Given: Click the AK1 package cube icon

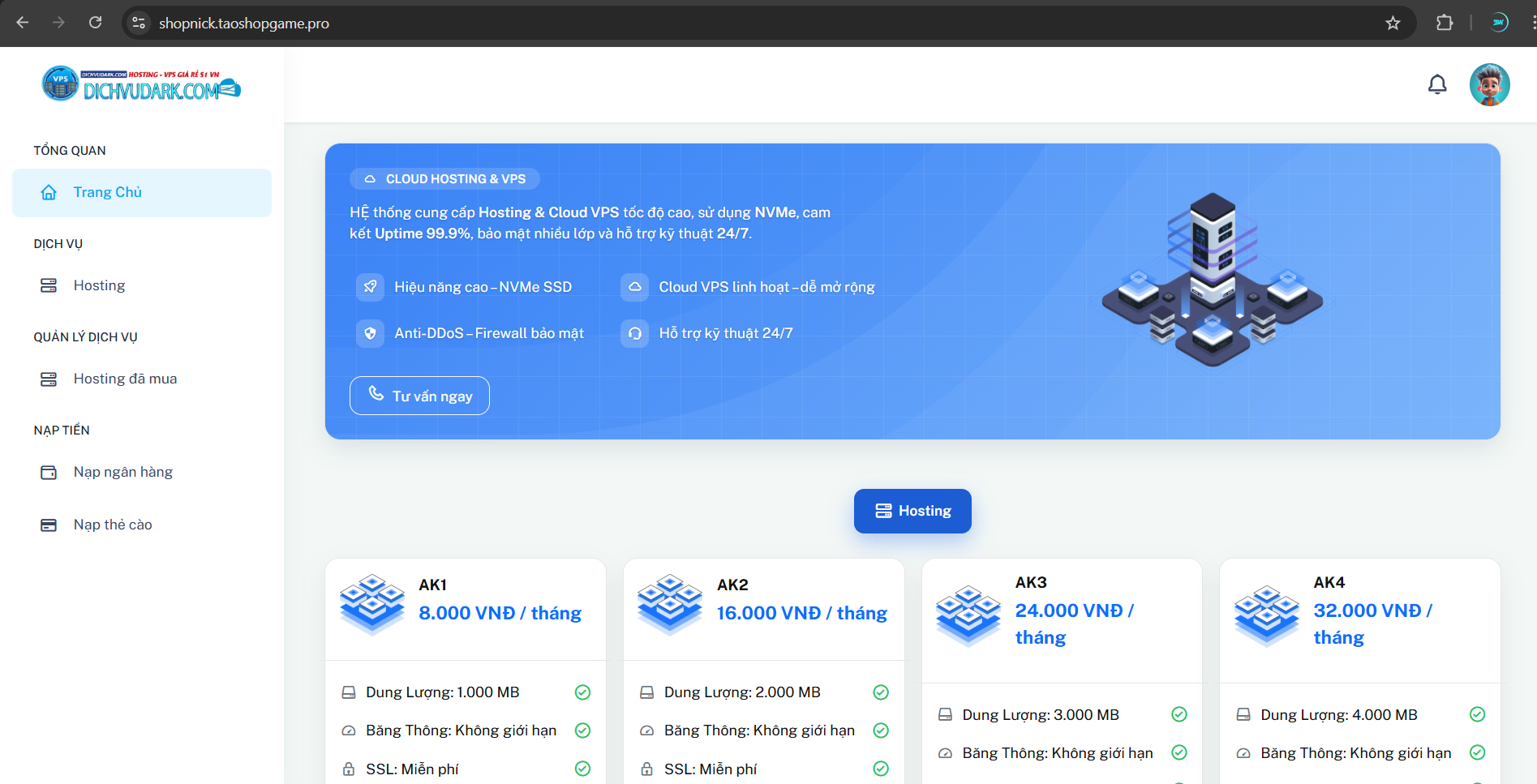Looking at the screenshot, I should click(x=371, y=603).
